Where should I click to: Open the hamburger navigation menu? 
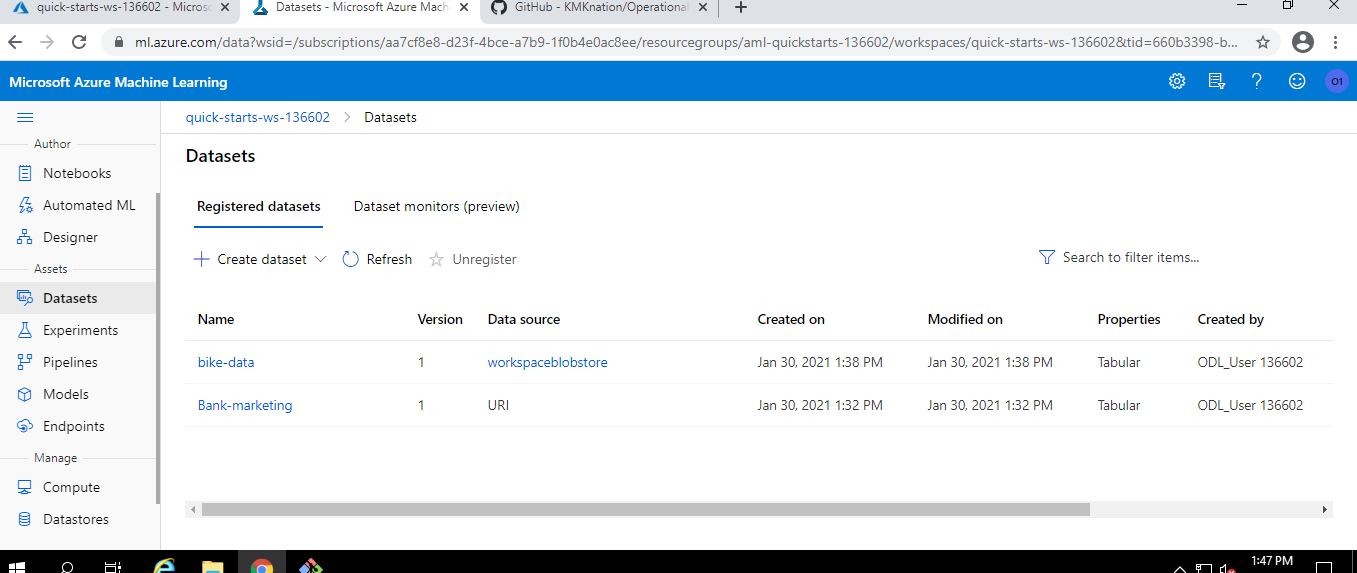pos(25,117)
